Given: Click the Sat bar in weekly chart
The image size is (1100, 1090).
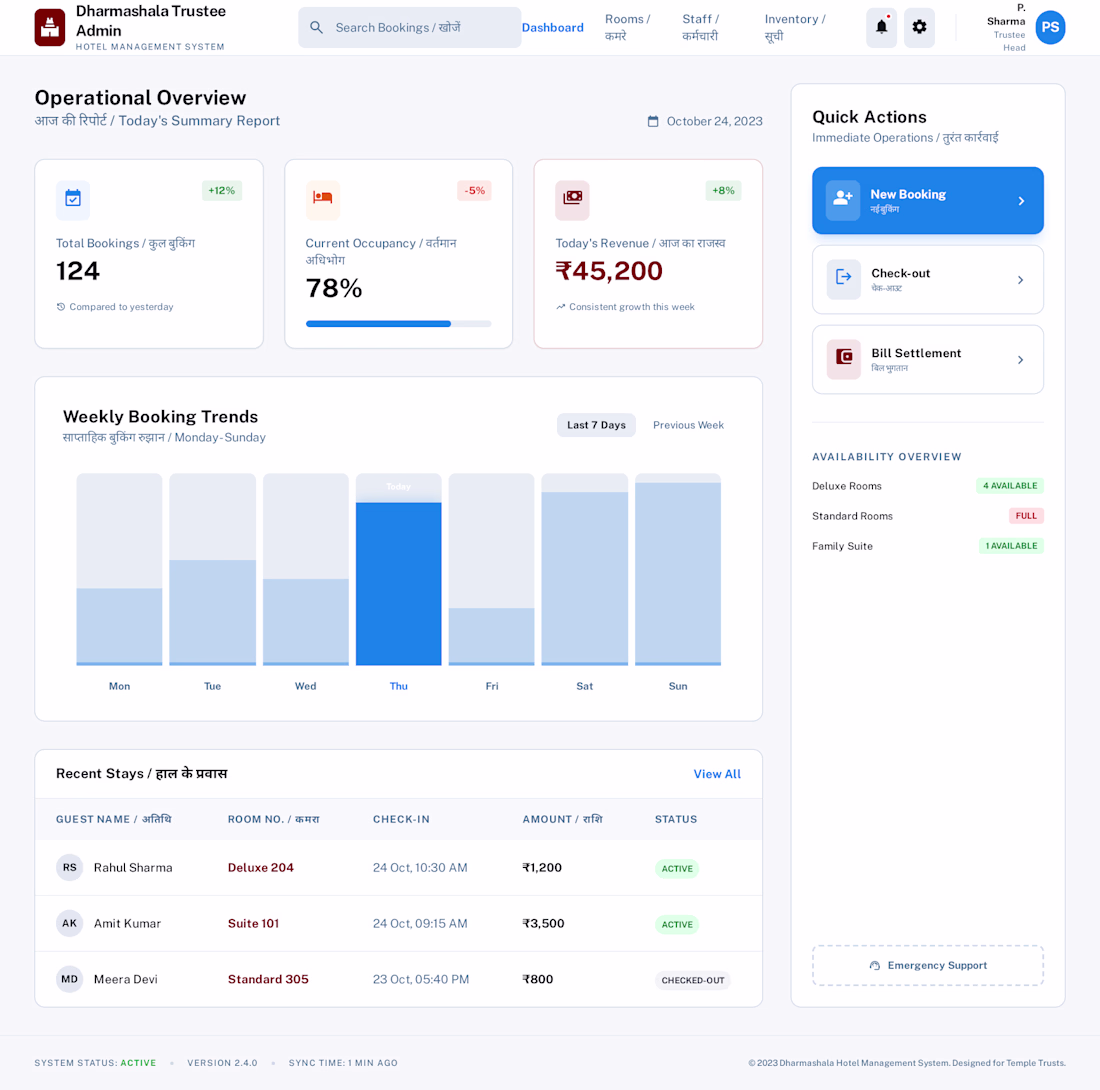Looking at the screenshot, I should point(584,578).
